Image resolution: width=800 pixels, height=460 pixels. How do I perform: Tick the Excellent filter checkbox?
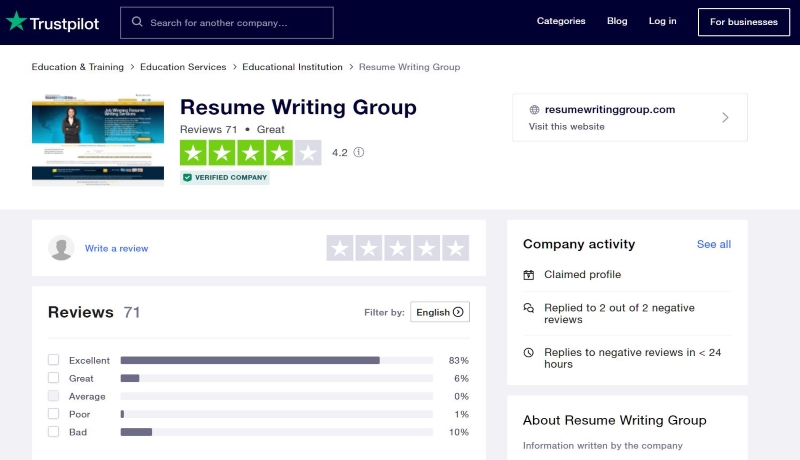[x=54, y=360]
